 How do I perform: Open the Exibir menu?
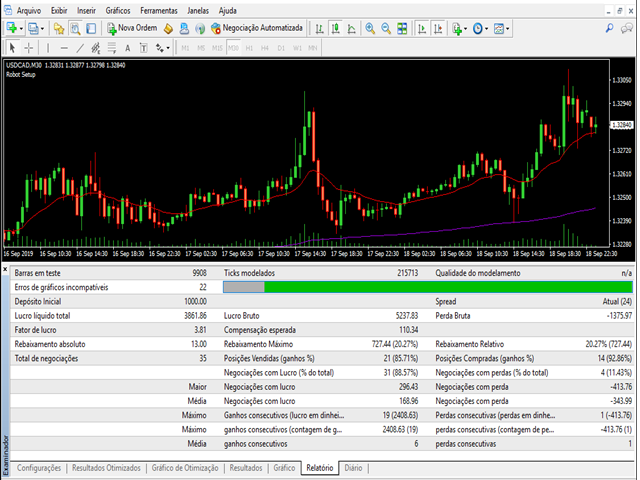[x=59, y=11]
